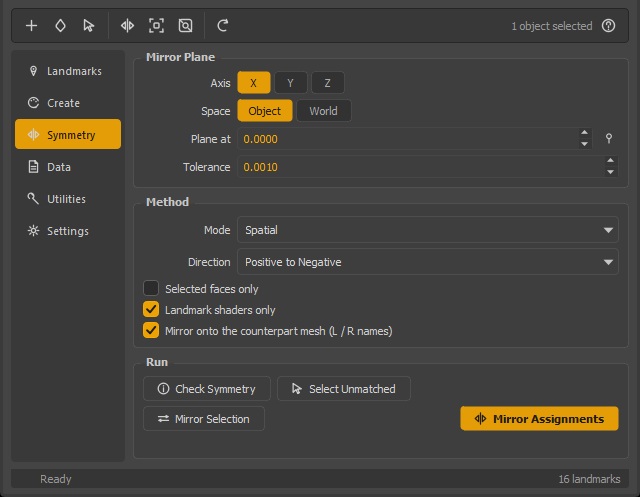Click the mirror symmetry toolbar icon
Viewport: 640px width, 497px height.
pyautogui.click(x=127, y=26)
